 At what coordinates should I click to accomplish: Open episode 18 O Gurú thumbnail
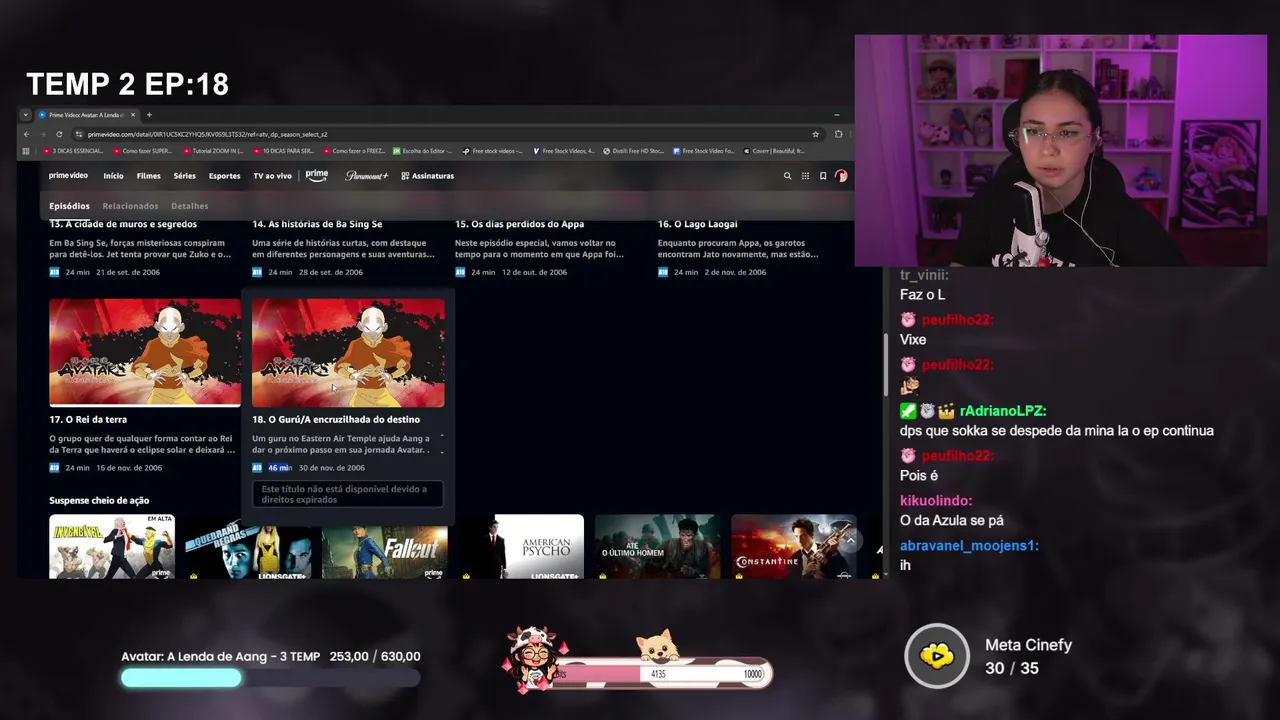(348, 352)
